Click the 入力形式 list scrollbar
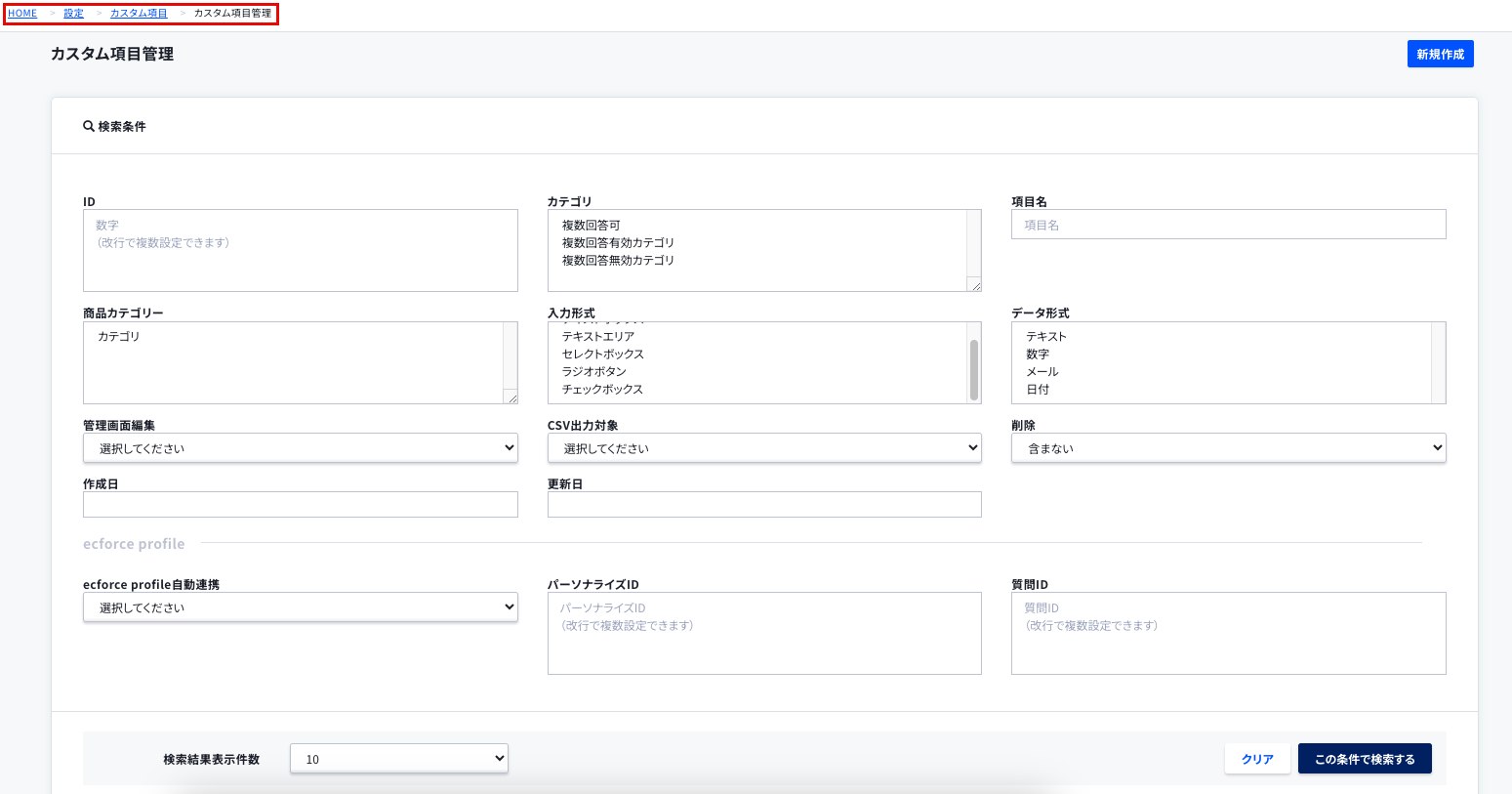The image size is (1512, 794). click(x=974, y=369)
